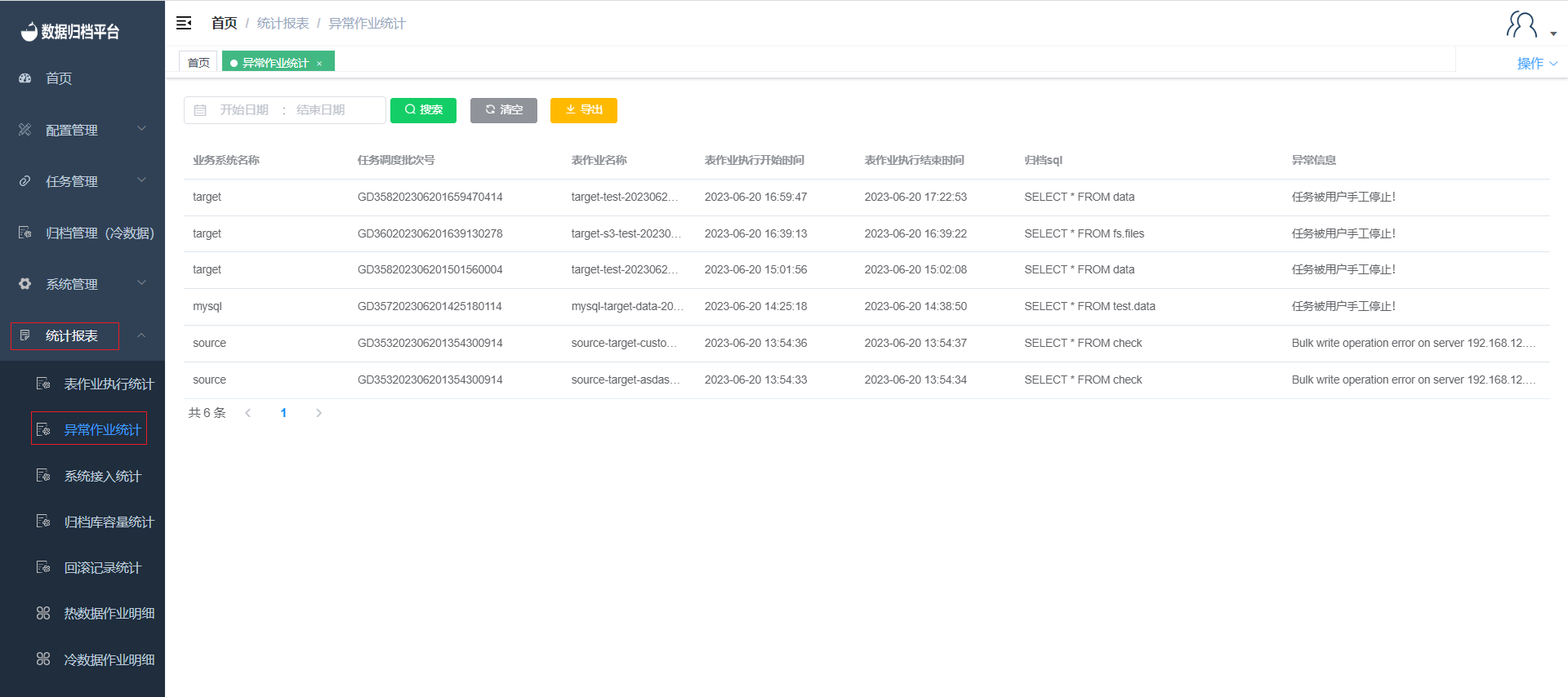Click the 热数据作业明细 grid icon
This screenshot has height=697, width=1568.
(43, 613)
